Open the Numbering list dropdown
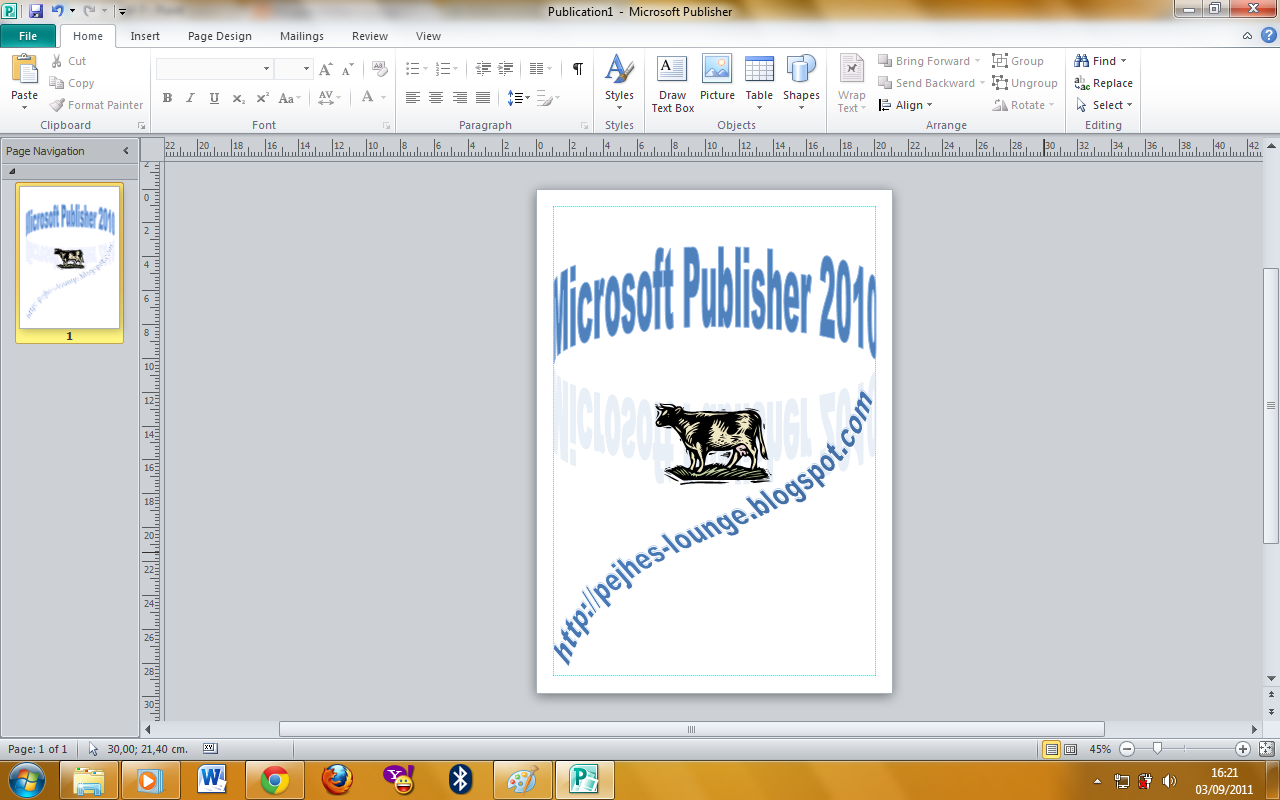This screenshot has height=800, width=1280. pos(448,69)
